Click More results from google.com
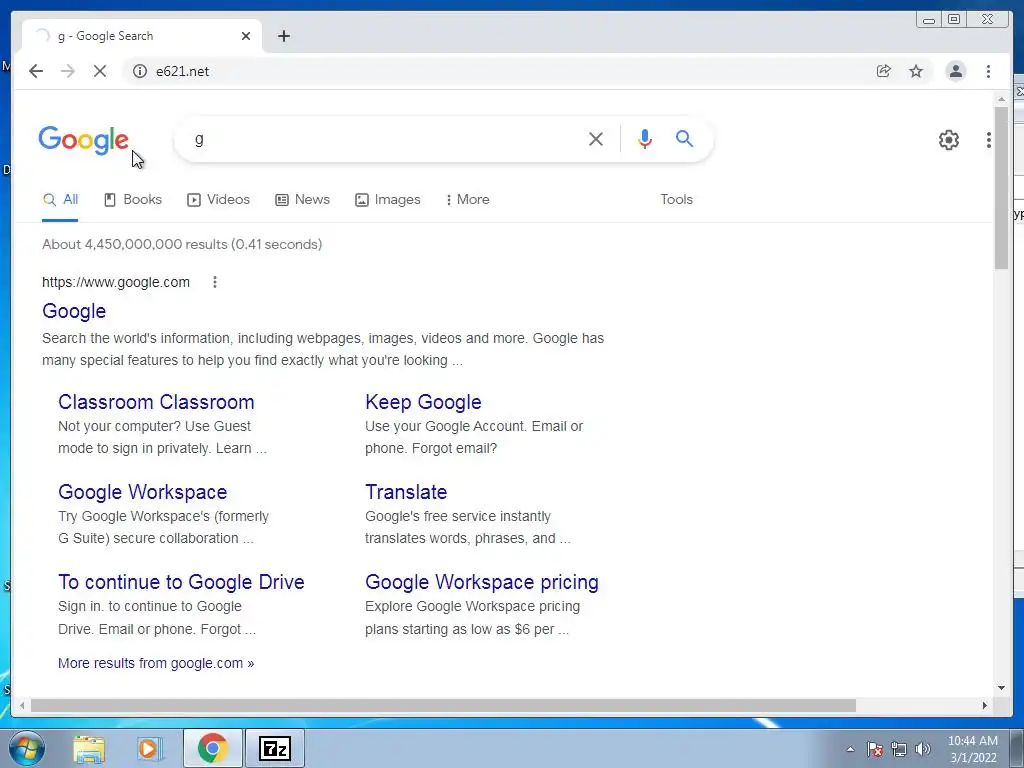 156,663
